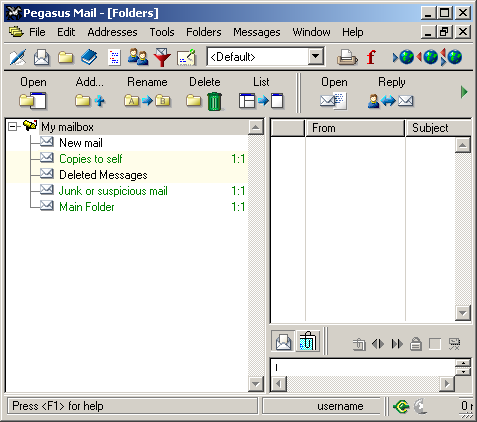Reply to the selected message
The height and width of the screenshot is (422, 477).
click(x=391, y=93)
